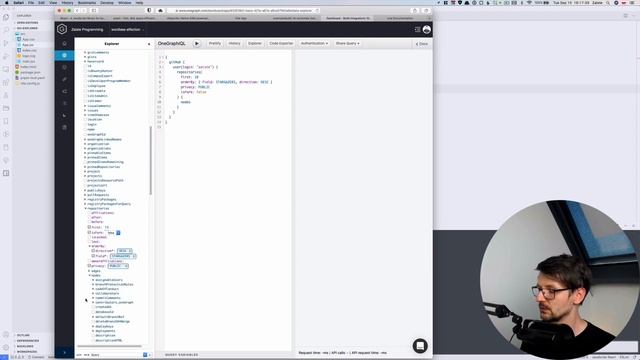640x360 pixels.
Task: Expand the pullRequests tree node
Action: [x=86, y=195]
